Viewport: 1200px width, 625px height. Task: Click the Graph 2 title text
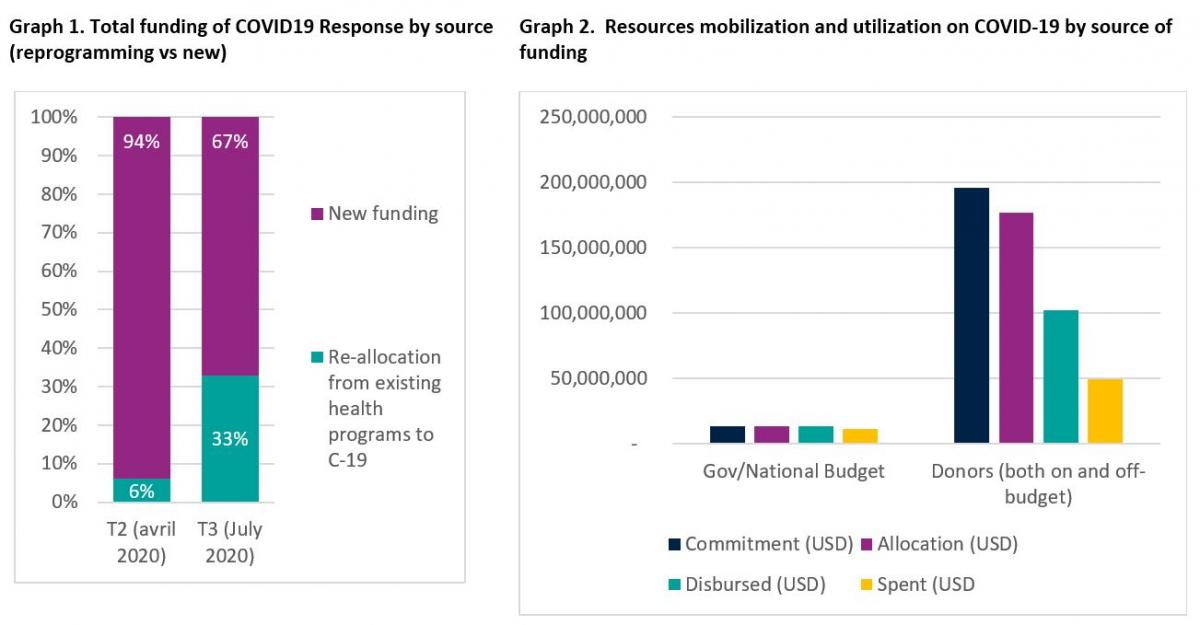click(846, 39)
